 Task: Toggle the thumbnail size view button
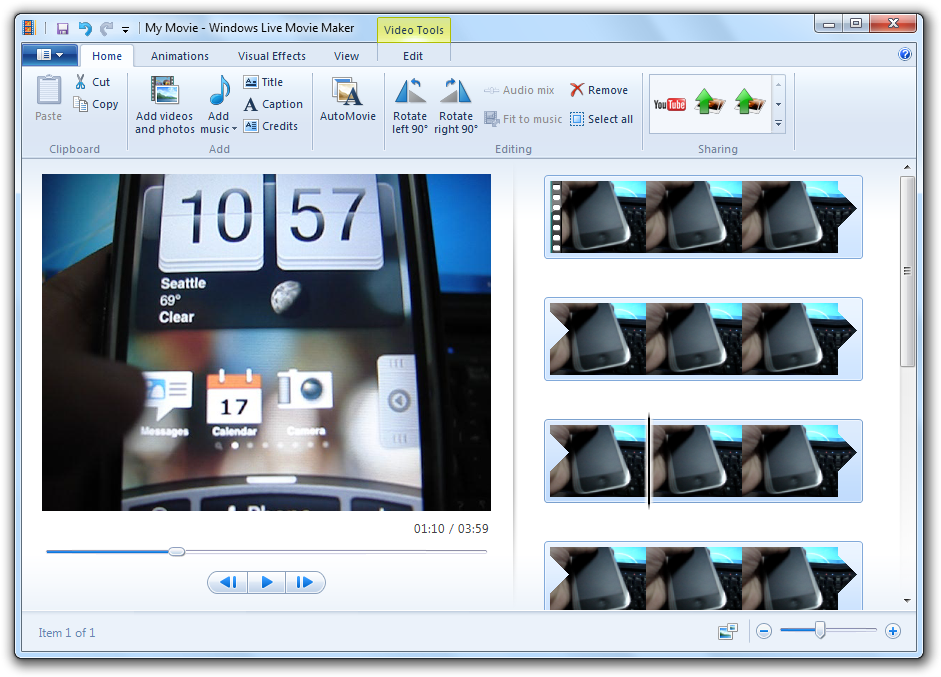[x=727, y=632]
